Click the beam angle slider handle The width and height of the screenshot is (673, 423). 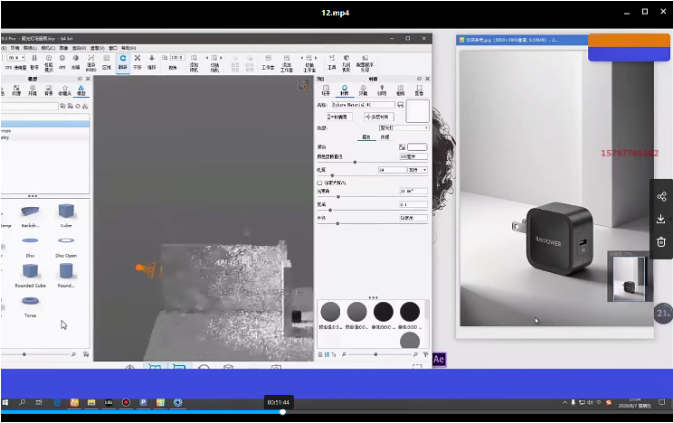point(338,196)
